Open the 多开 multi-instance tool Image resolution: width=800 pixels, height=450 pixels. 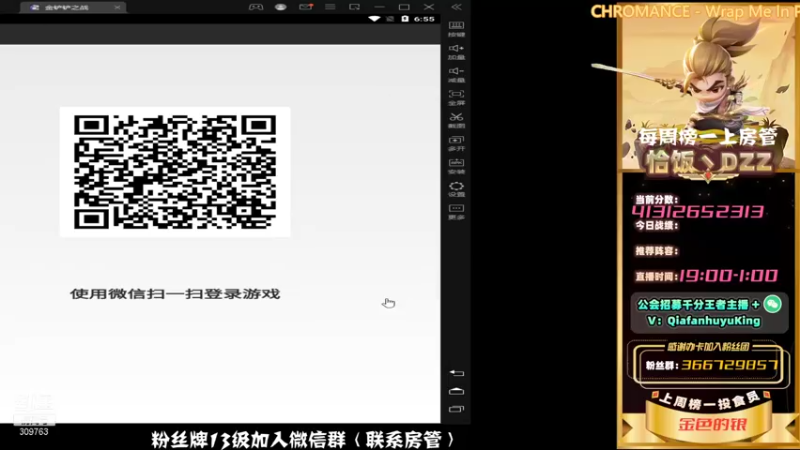coord(456,143)
